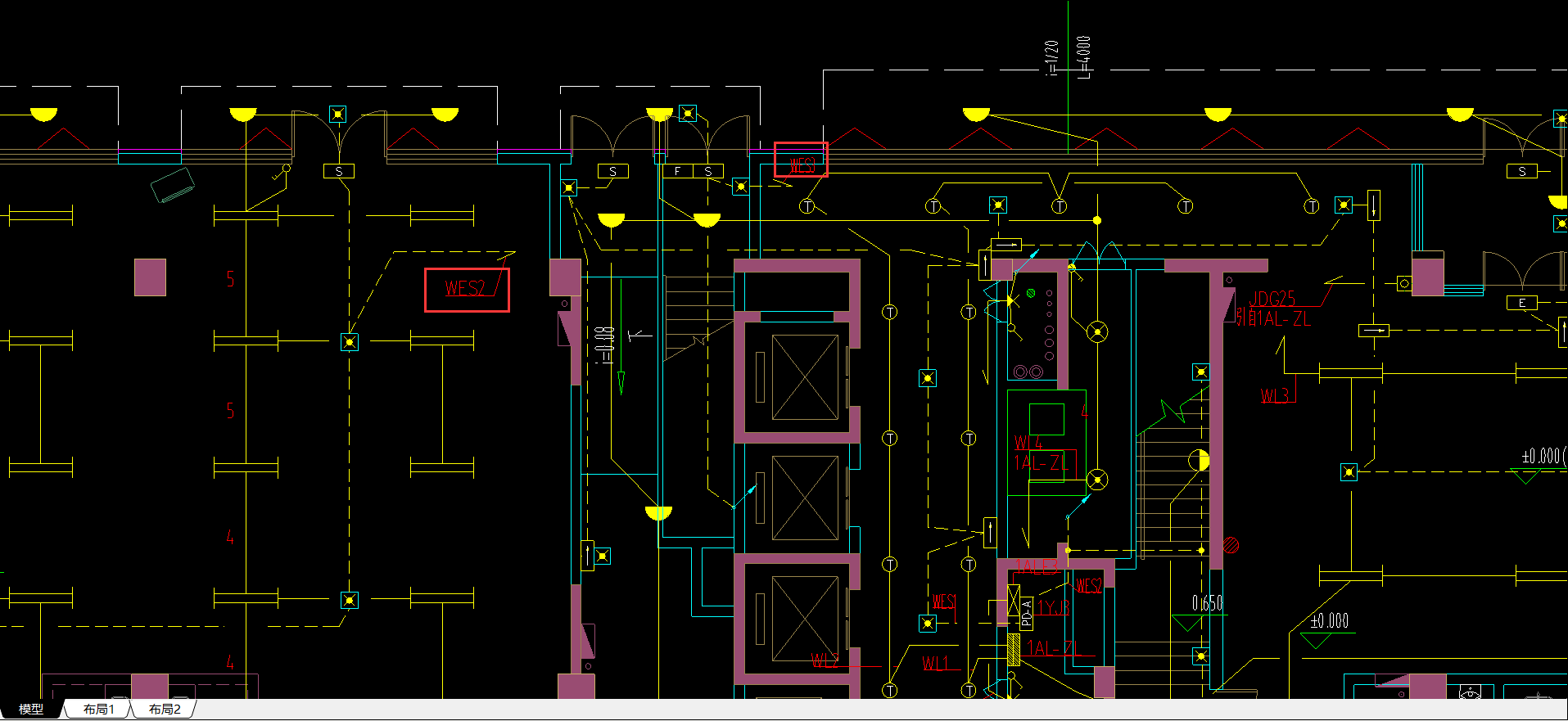This screenshot has width=1568, height=721.
Task: Select the WES2 label beside the 1ALE3 panel
Action: pyautogui.click(x=1089, y=585)
